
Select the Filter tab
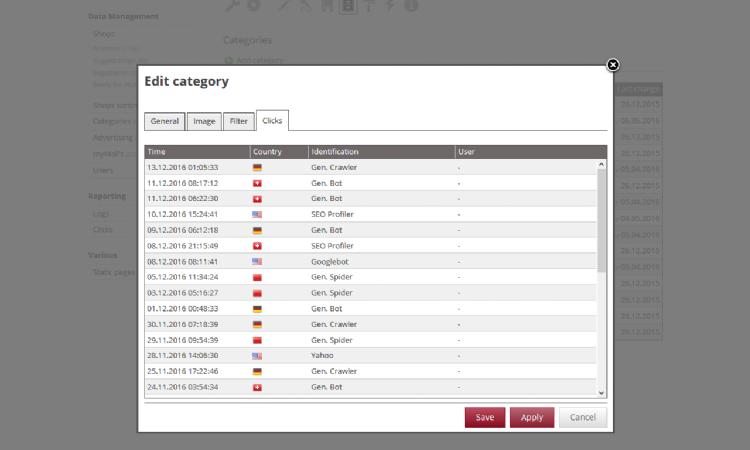pos(238,121)
